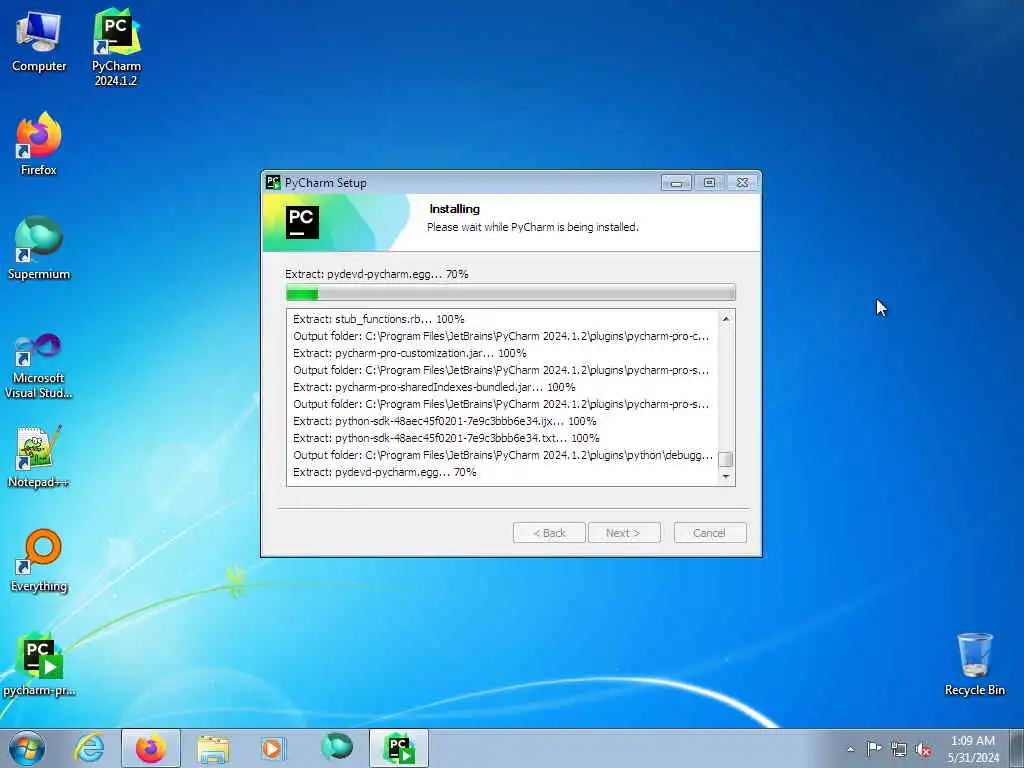The height and width of the screenshot is (768, 1024).
Task: Select the Everything search desktop shortcut
Action: click(39, 560)
